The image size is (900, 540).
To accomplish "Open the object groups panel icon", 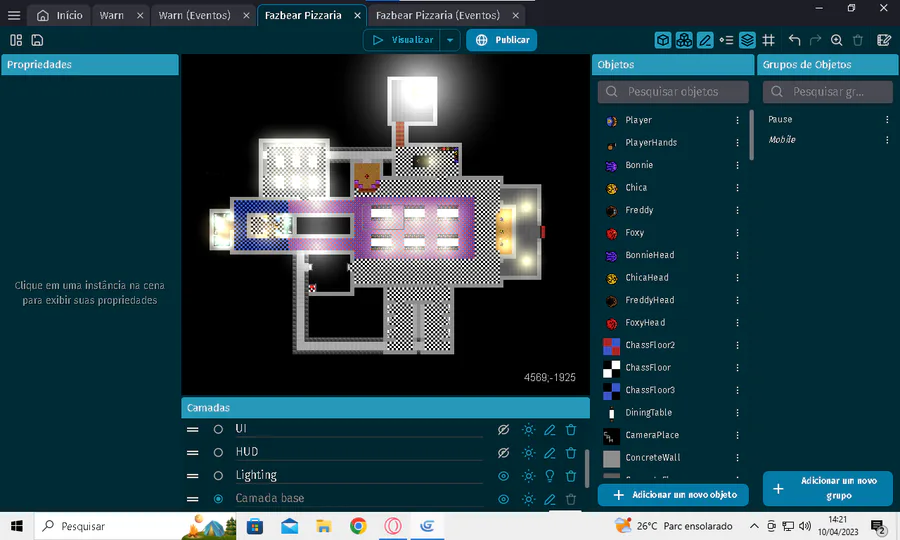I will point(684,40).
